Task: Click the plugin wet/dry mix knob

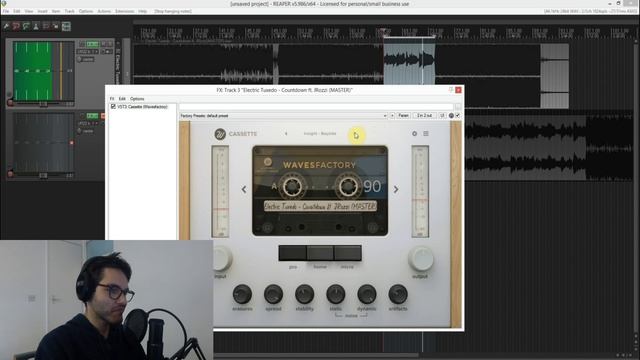Action: coord(451,116)
